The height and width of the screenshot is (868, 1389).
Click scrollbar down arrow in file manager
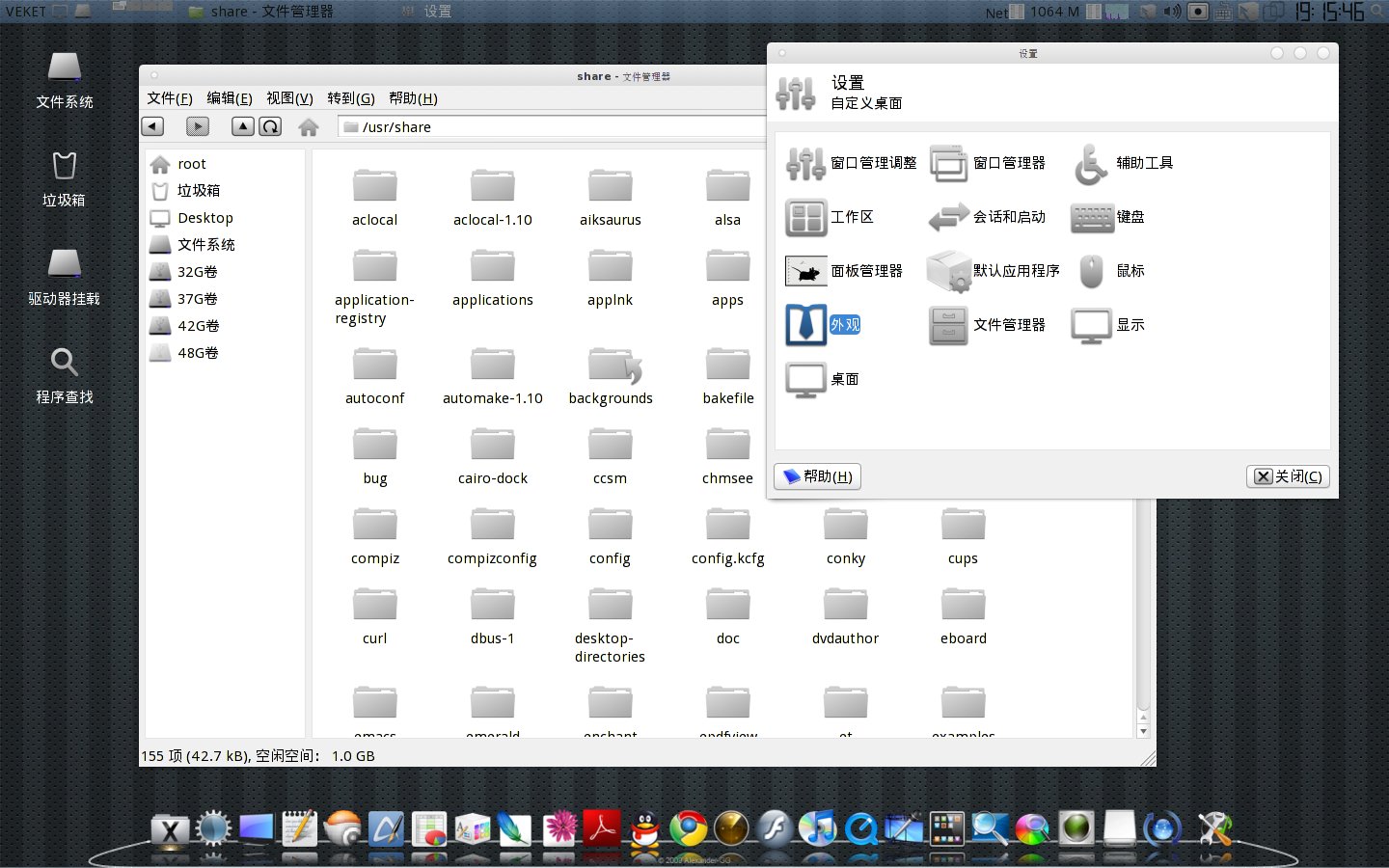click(1143, 731)
